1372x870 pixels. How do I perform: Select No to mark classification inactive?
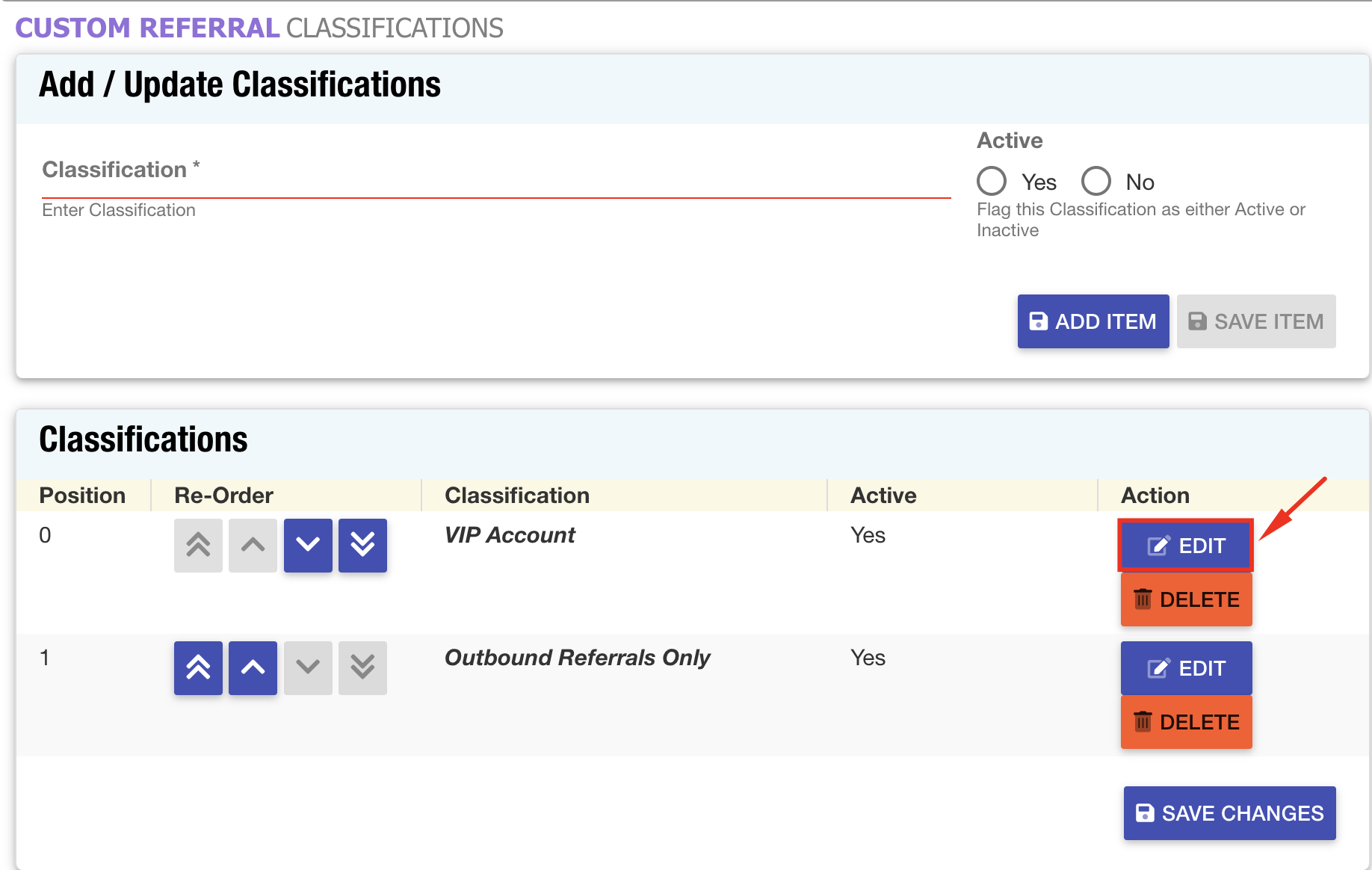point(1096,181)
